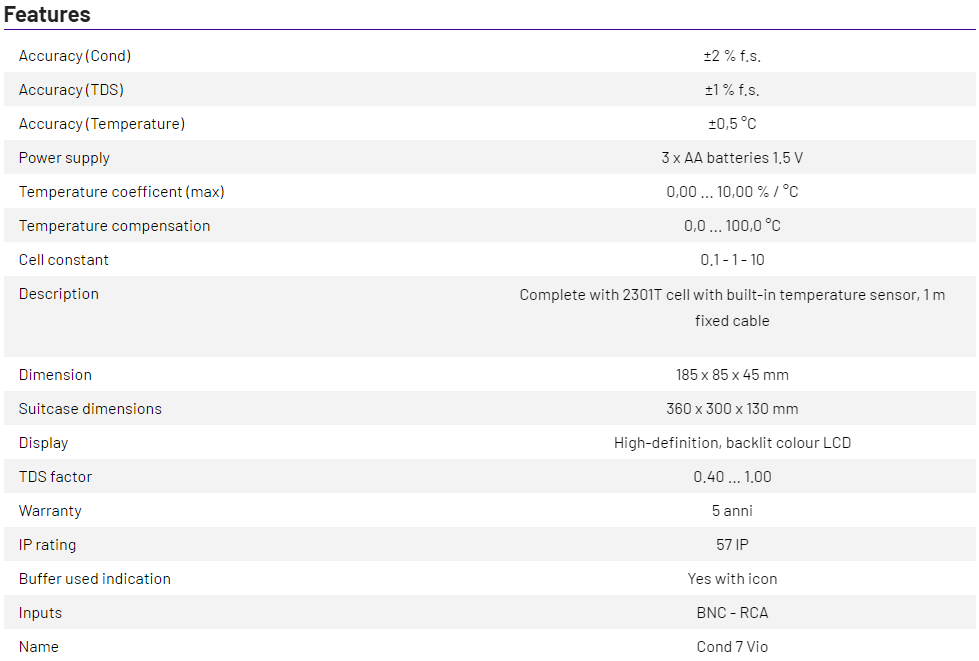Click the 185 x 85 x 45 mm value
The width and height of the screenshot is (979, 661).
point(732,375)
